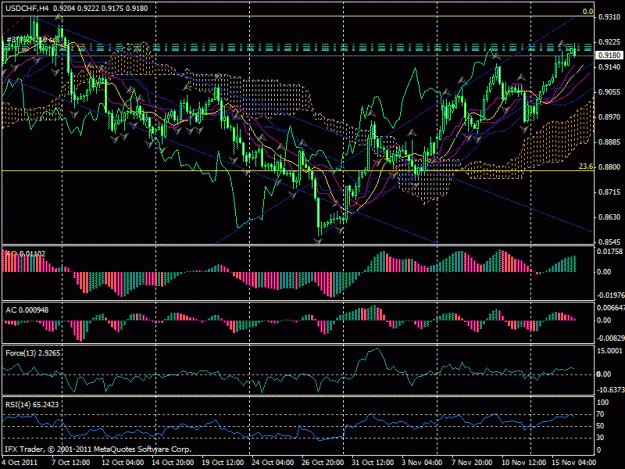Image resolution: width=625 pixels, height=469 pixels.
Task: Click the -0.00829 AC scale value
Action: point(610,338)
